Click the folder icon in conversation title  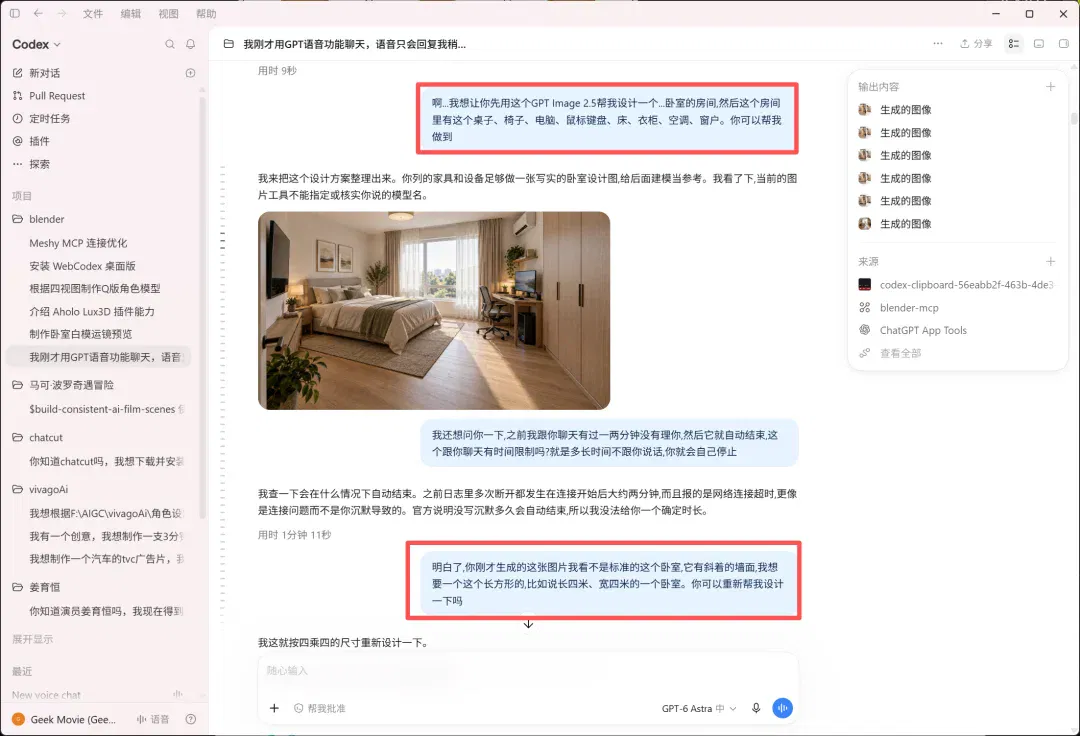click(229, 44)
